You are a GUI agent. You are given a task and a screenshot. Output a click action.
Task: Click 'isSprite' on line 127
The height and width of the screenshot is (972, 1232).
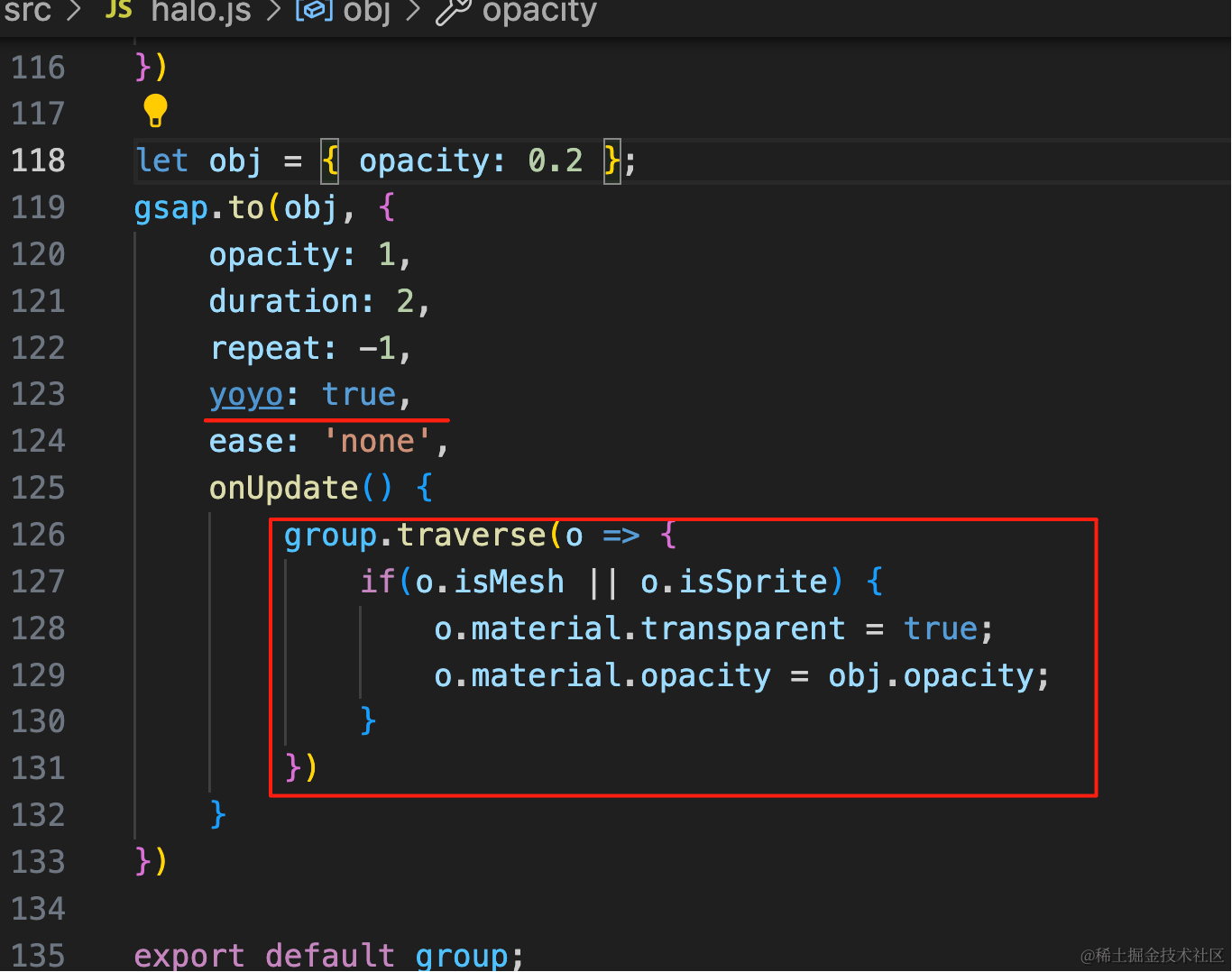point(753,582)
